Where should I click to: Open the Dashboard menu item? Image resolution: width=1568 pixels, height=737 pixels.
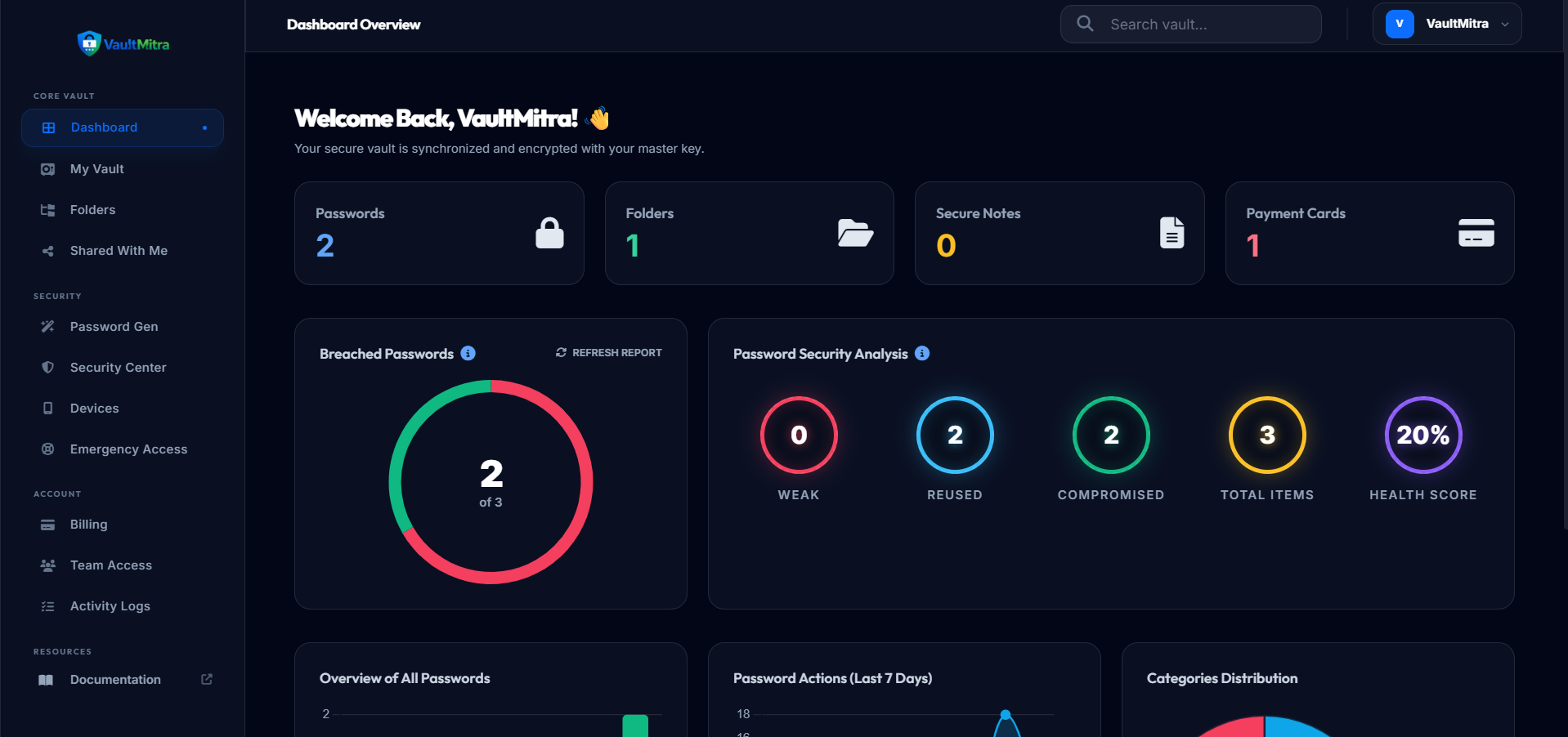tap(123, 127)
